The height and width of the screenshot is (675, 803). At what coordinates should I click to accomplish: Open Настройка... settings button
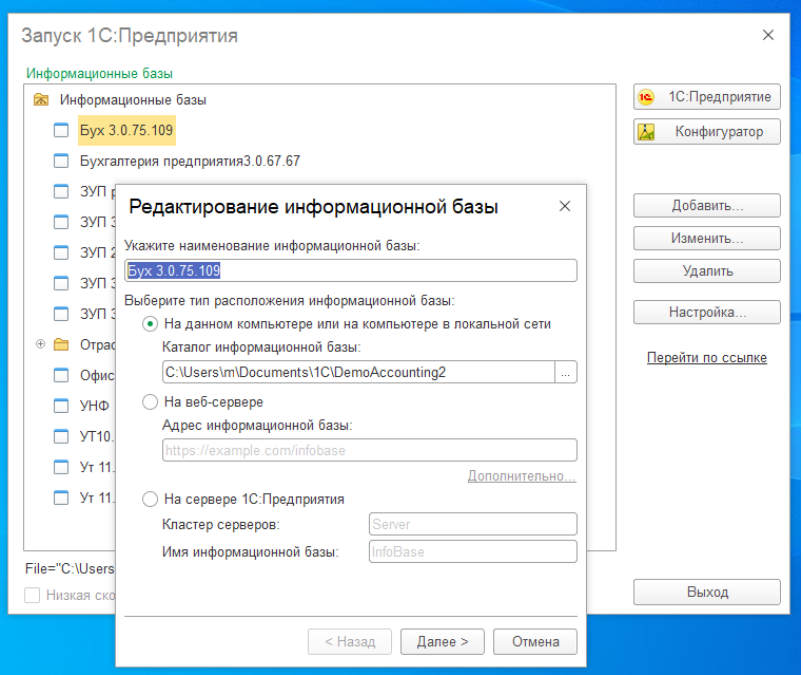(x=707, y=312)
